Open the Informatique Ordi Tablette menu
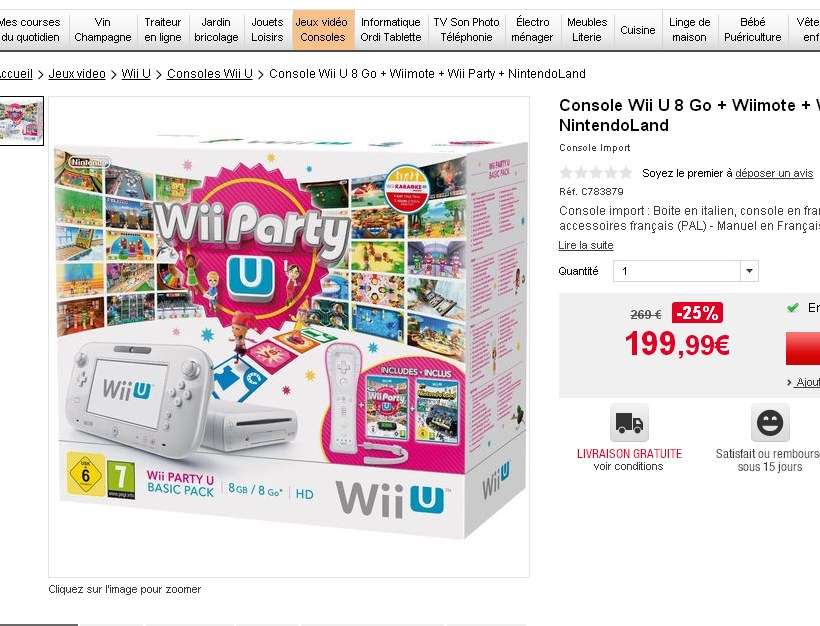 click(x=391, y=30)
